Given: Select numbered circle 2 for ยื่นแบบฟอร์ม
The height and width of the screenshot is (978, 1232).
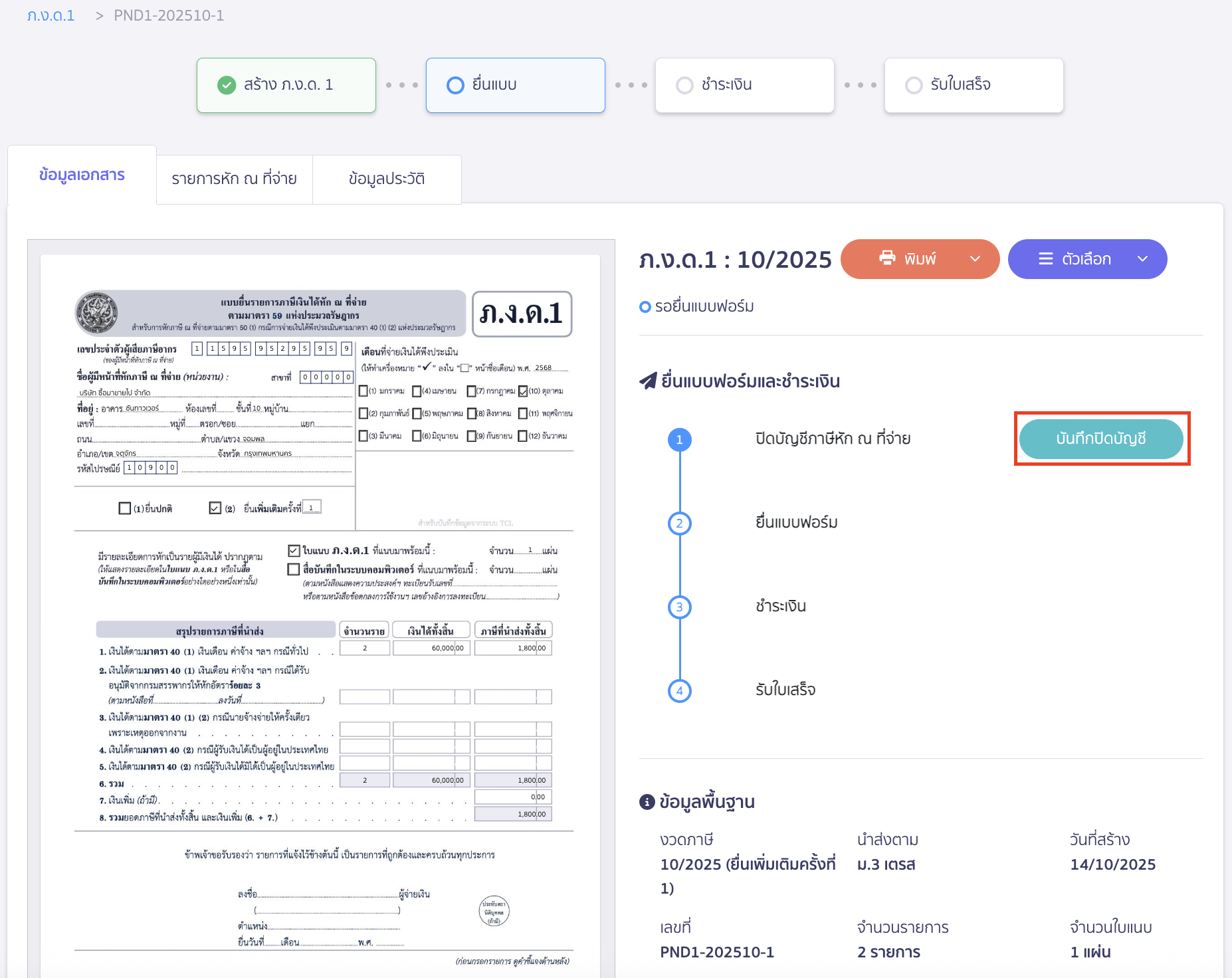Looking at the screenshot, I should [x=679, y=523].
